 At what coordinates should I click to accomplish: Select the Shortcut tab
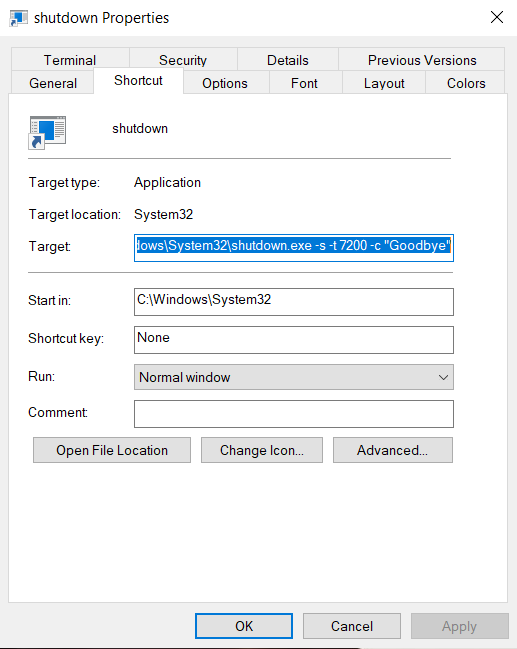(138, 80)
